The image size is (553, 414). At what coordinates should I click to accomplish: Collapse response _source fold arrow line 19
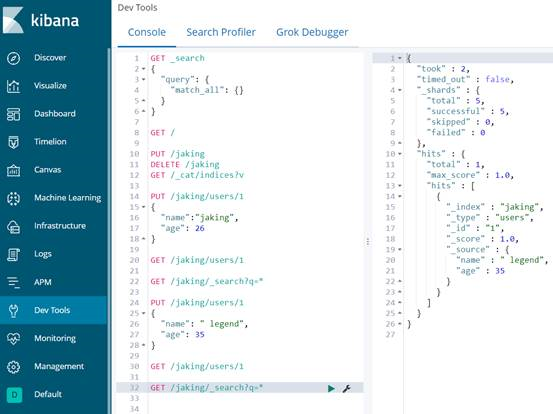pos(400,250)
